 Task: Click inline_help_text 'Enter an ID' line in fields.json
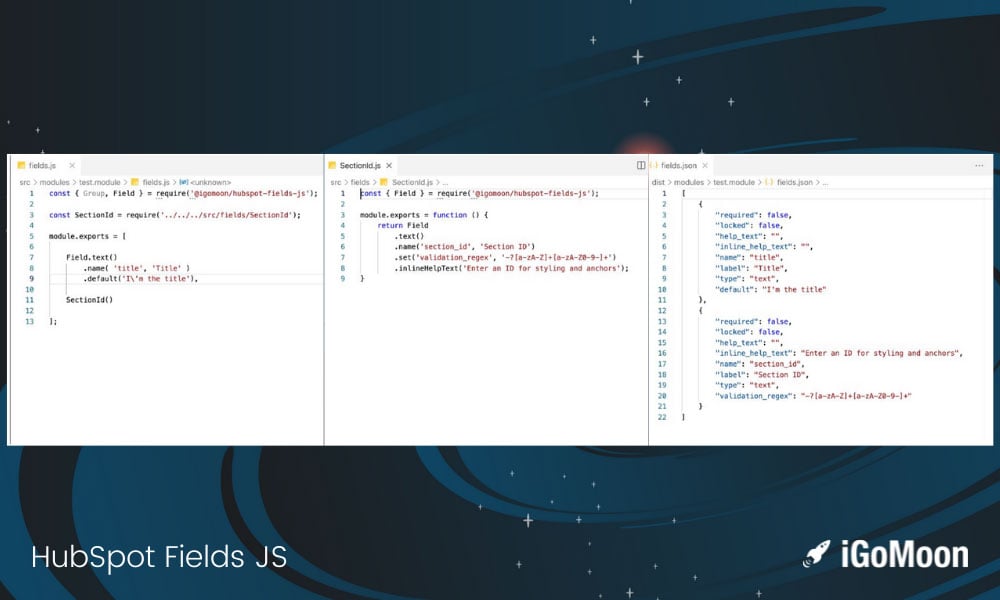tap(839, 353)
